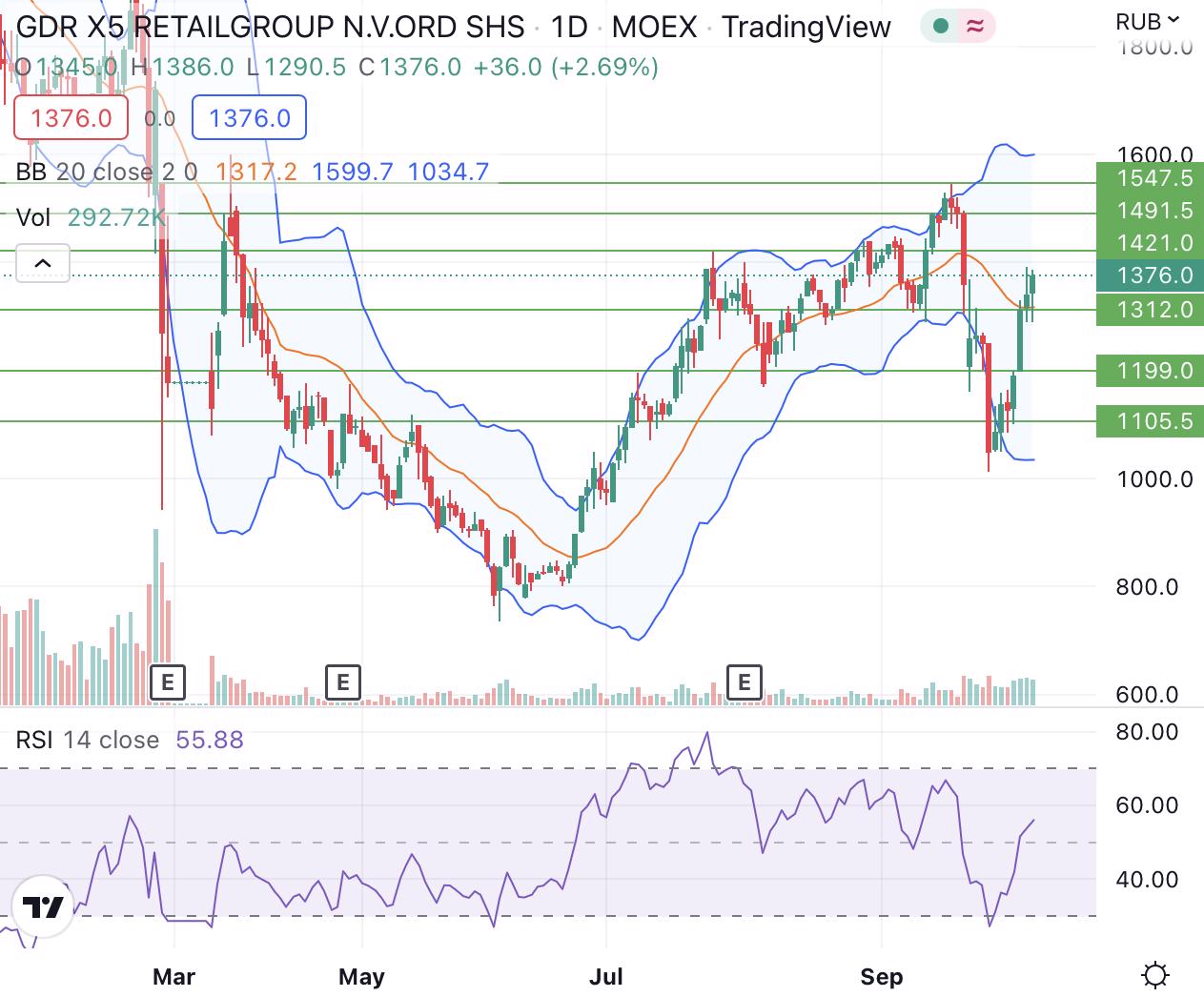Open the RUB currency dropdown
The width and height of the screenshot is (1204, 997).
point(1147,20)
